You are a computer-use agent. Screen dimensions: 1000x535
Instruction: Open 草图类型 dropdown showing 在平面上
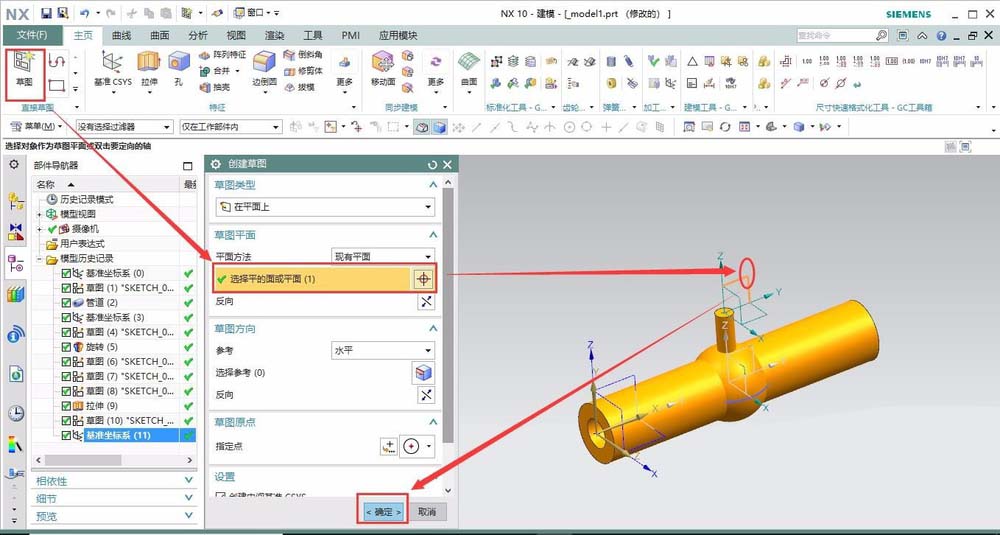(325, 207)
